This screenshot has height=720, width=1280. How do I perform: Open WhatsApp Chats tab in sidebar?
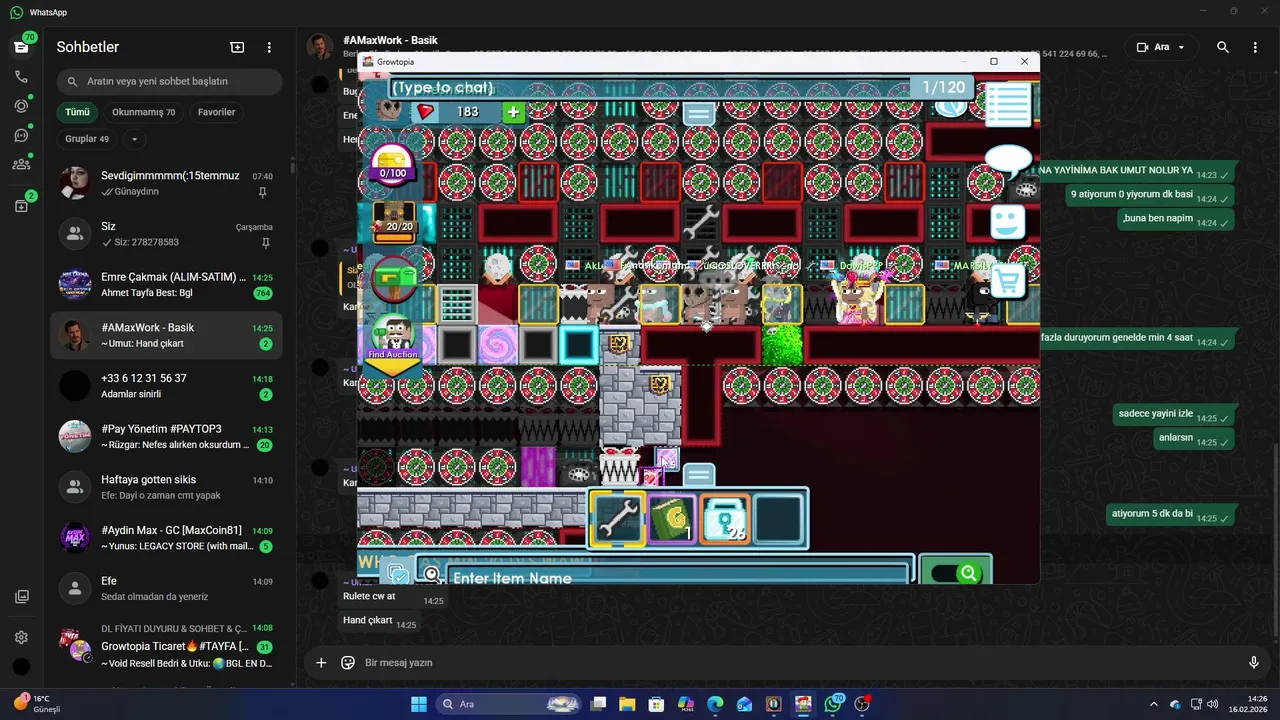[21, 47]
